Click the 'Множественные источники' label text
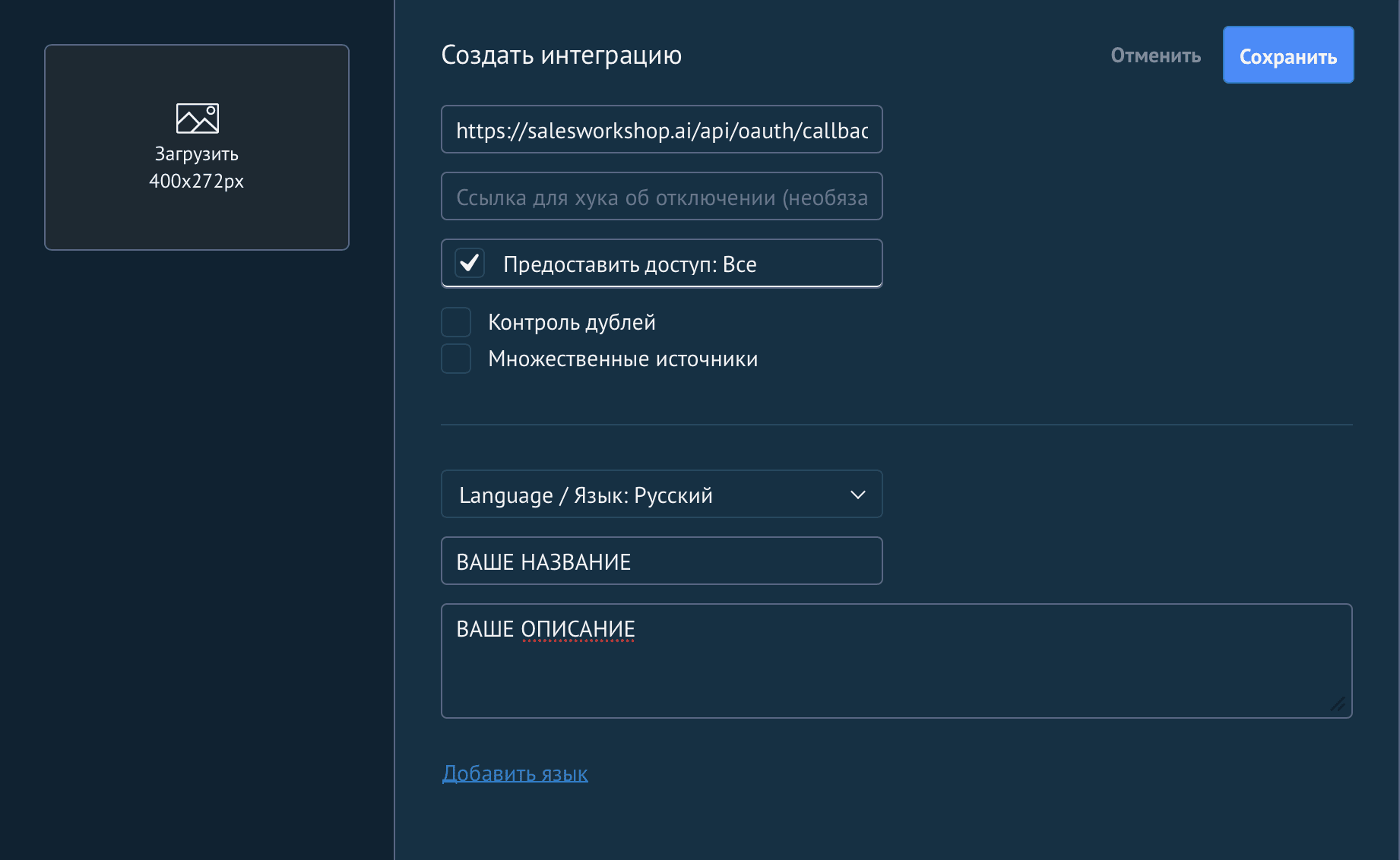The image size is (1400, 860). click(x=622, y=359)
